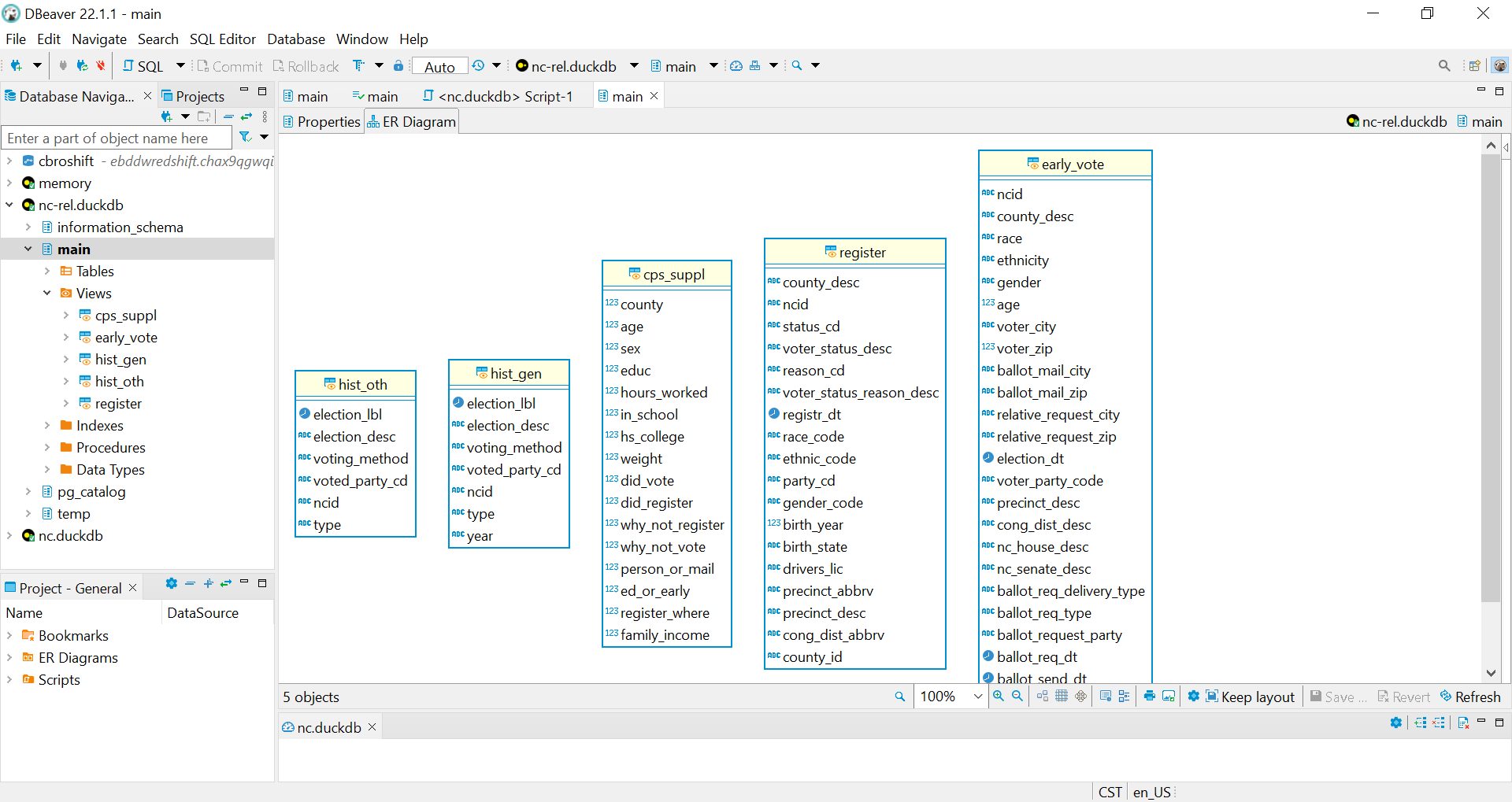Viewport: 1512px width, 802px height.
Task: Select the nc.duckdb connection in navigator
Action: (x=70, y=535)
